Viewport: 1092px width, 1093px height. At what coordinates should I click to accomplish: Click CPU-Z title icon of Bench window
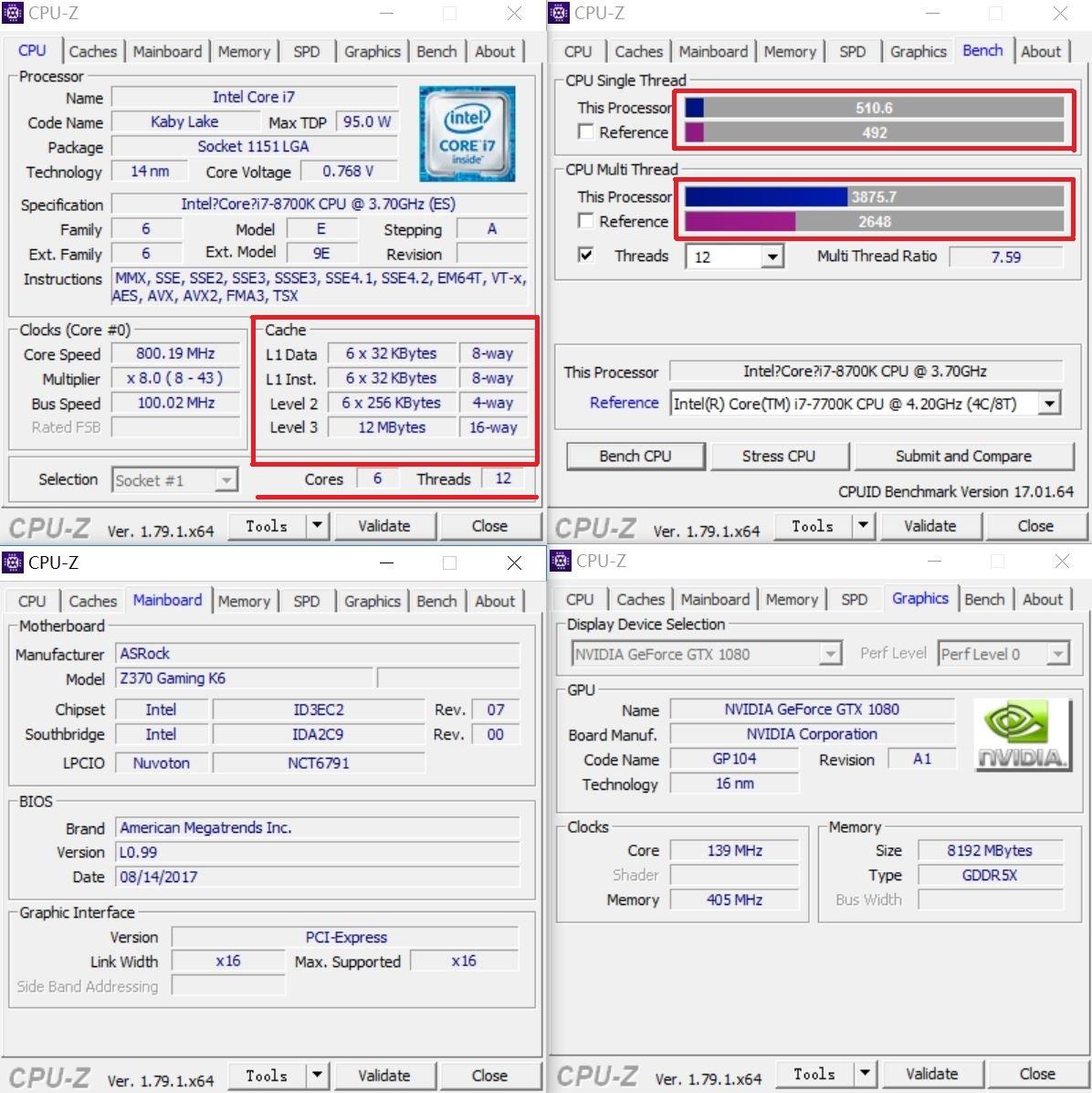(x=560, y=13)
